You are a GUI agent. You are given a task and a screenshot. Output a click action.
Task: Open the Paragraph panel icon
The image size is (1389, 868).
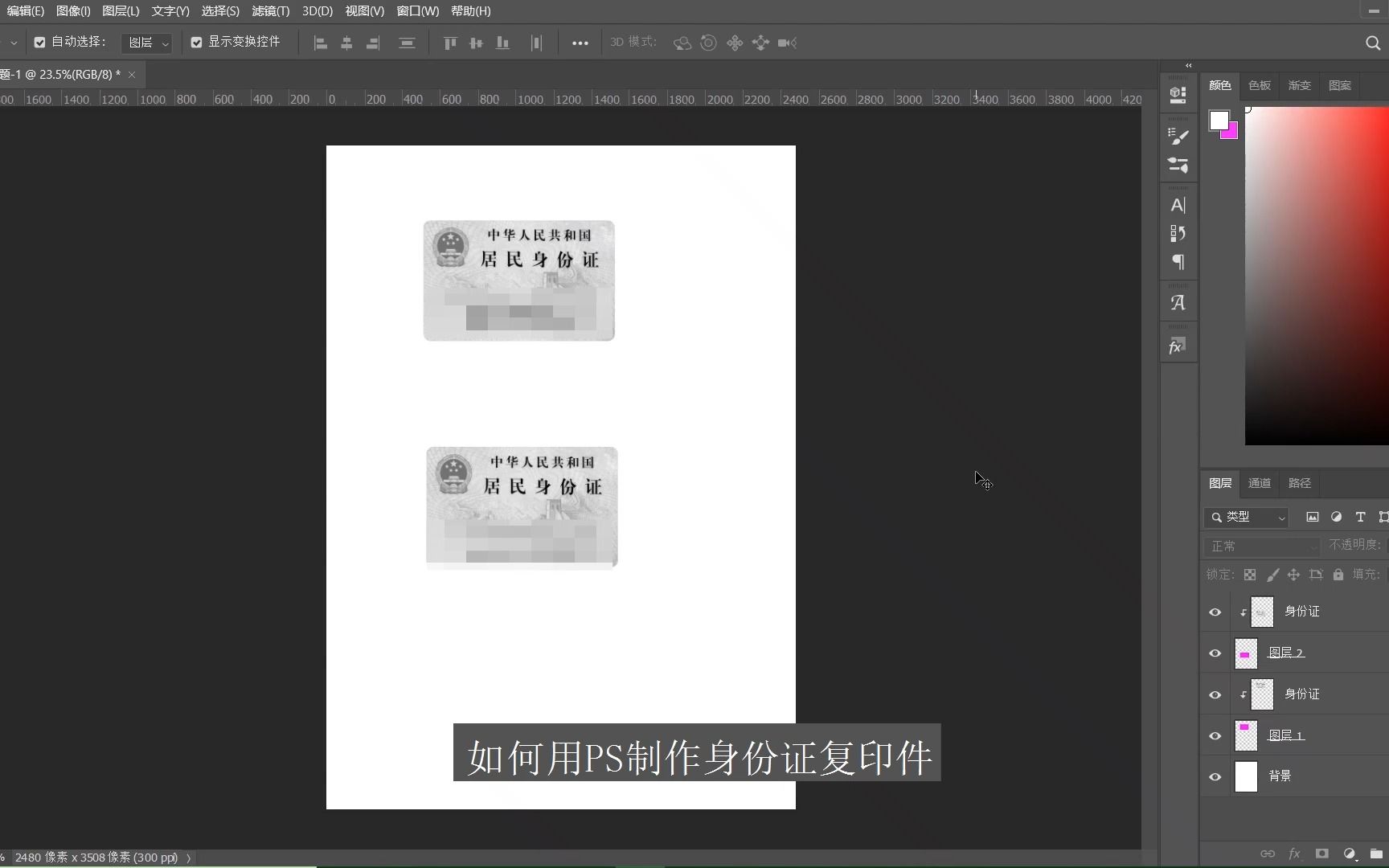pos(1178,261)
